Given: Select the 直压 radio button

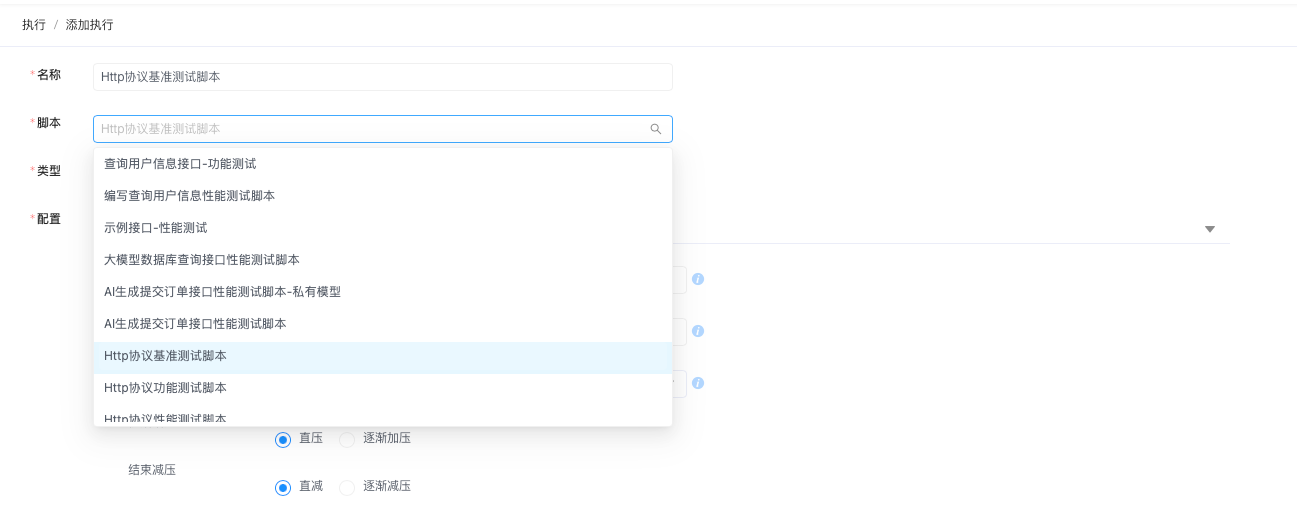Looking at the screenshot, I should click(283, 439).
